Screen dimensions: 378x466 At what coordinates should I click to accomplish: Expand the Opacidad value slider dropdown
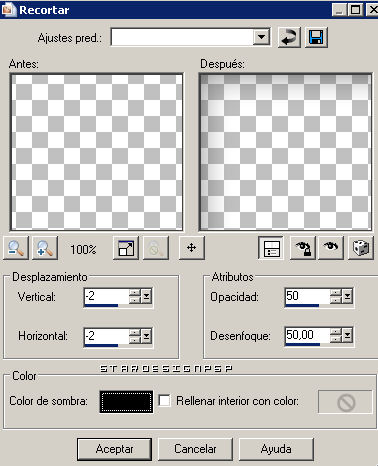coord(347,296)
